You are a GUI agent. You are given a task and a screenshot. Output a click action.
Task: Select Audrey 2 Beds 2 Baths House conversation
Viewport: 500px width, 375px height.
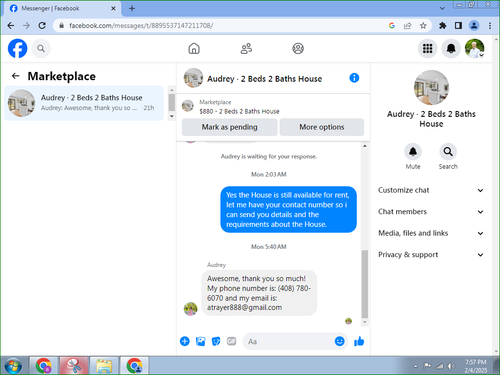(x=84, y=103)
